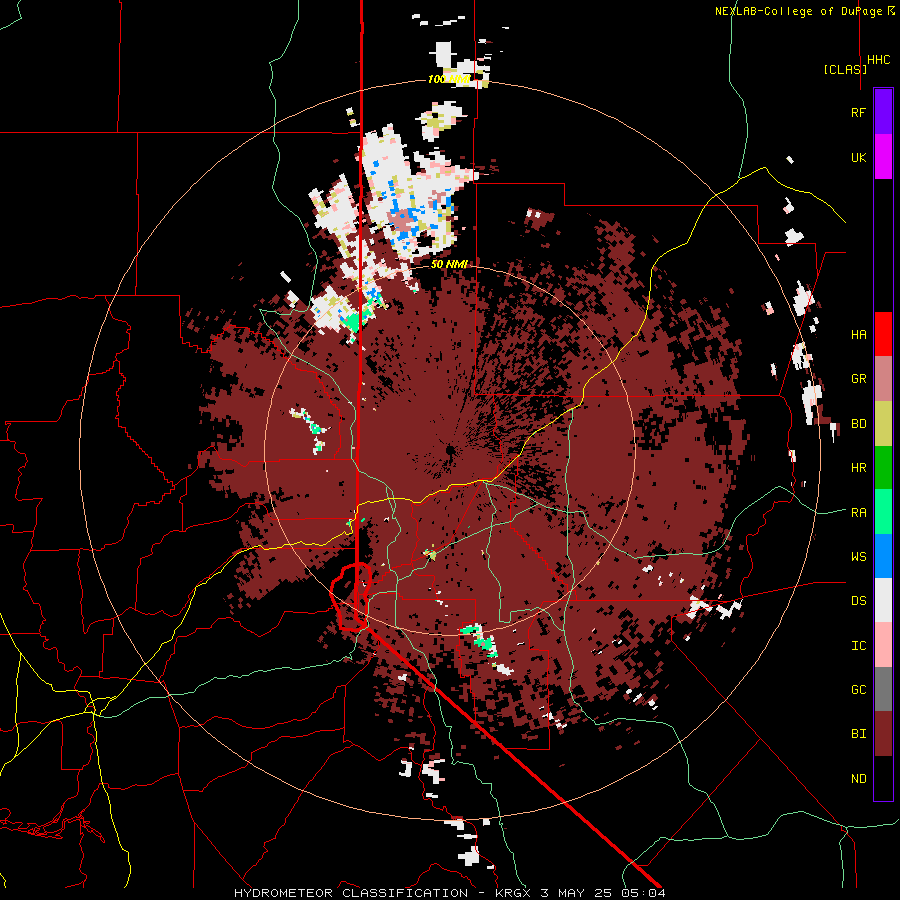Click the HA legend label
The width and height of the screenshot is (900, 900).
click(859, 335)
